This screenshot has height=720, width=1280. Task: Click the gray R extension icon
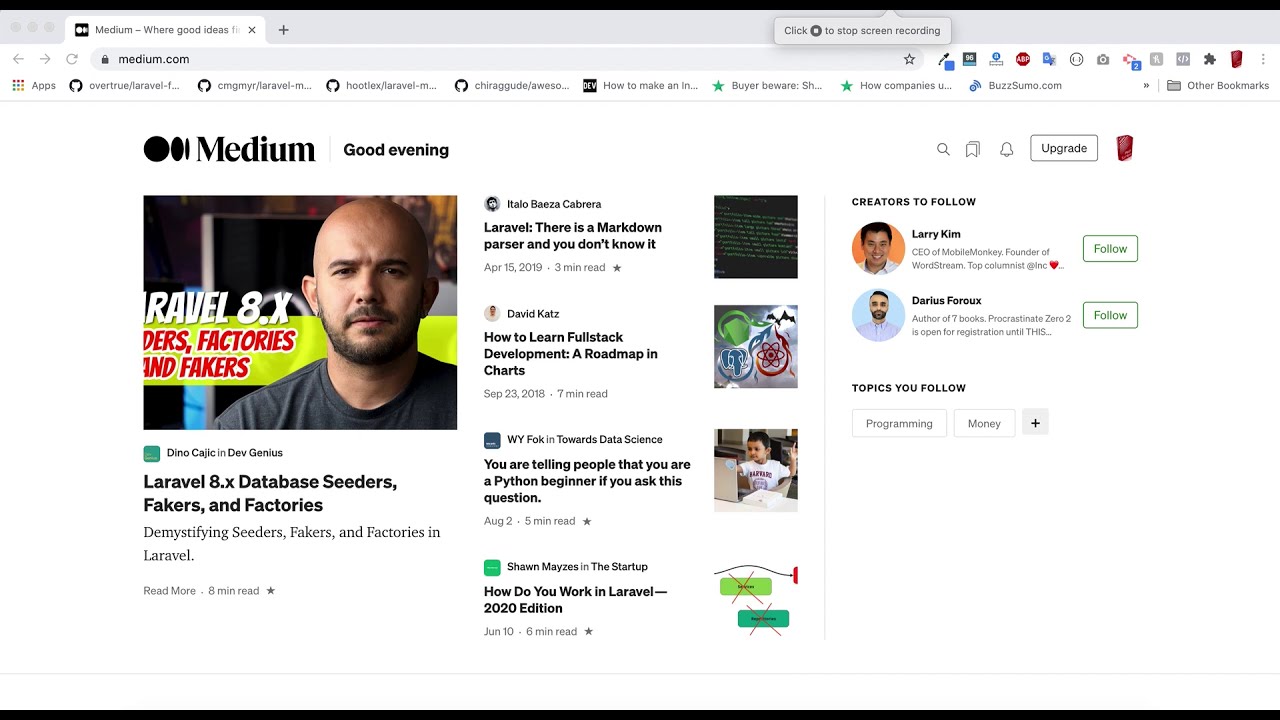coord(1156,59)
